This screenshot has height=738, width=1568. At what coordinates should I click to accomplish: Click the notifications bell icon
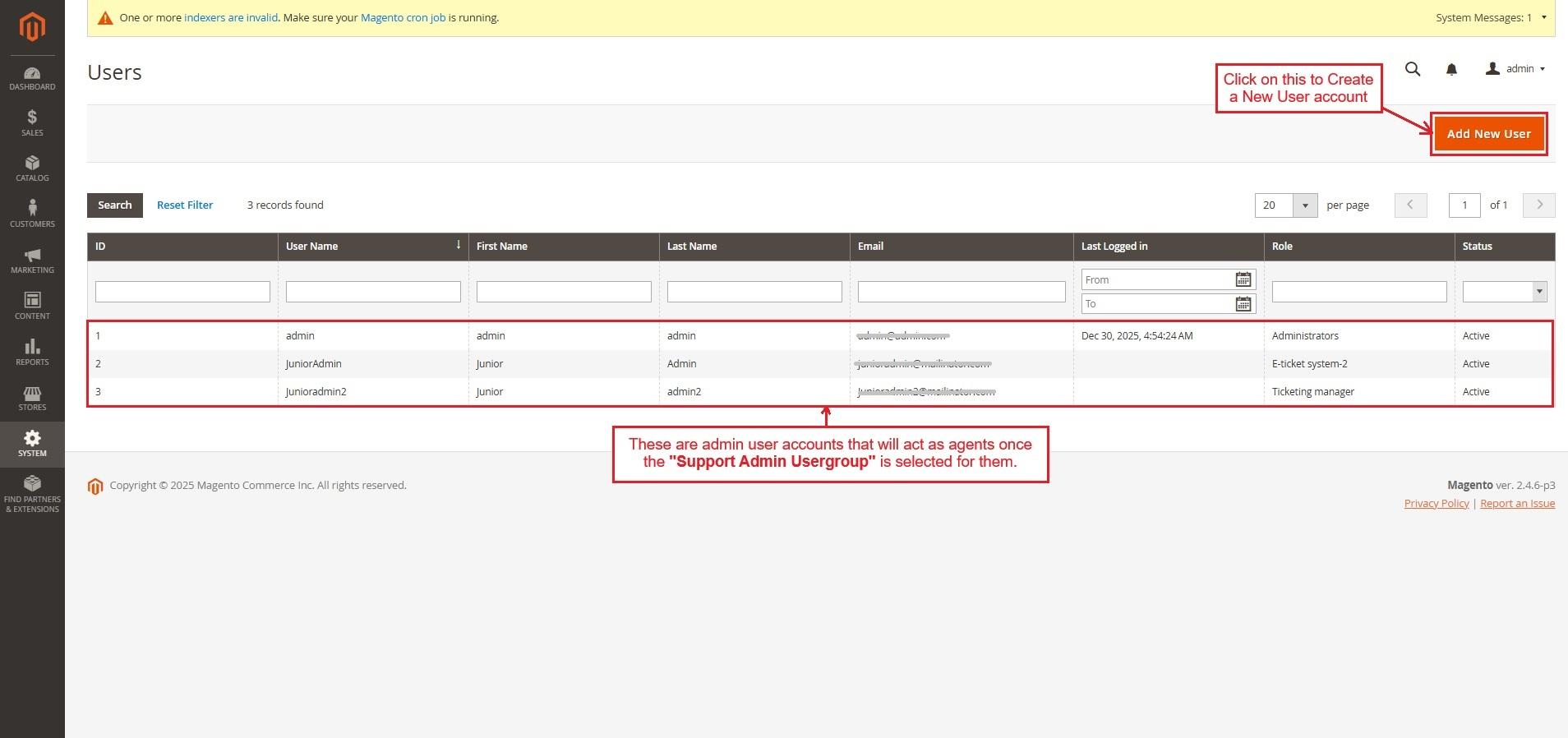pyautogui.click(x=1451, y=70)
